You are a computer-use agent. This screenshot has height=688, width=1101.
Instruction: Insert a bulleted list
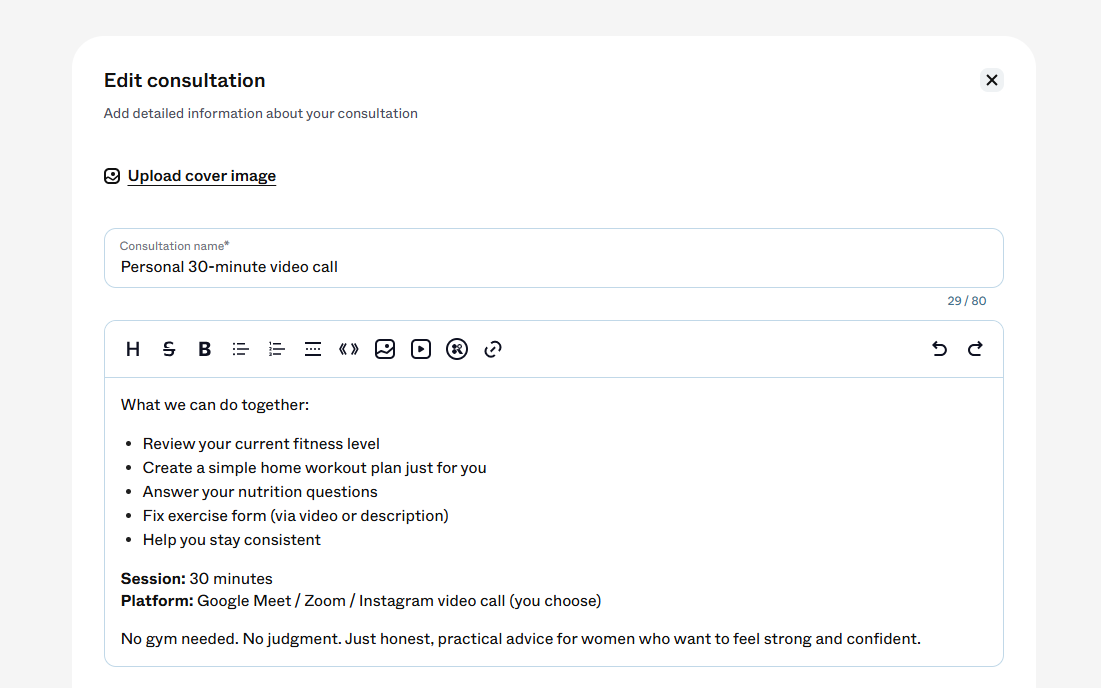pyautogui.click(x=241, y=349)
